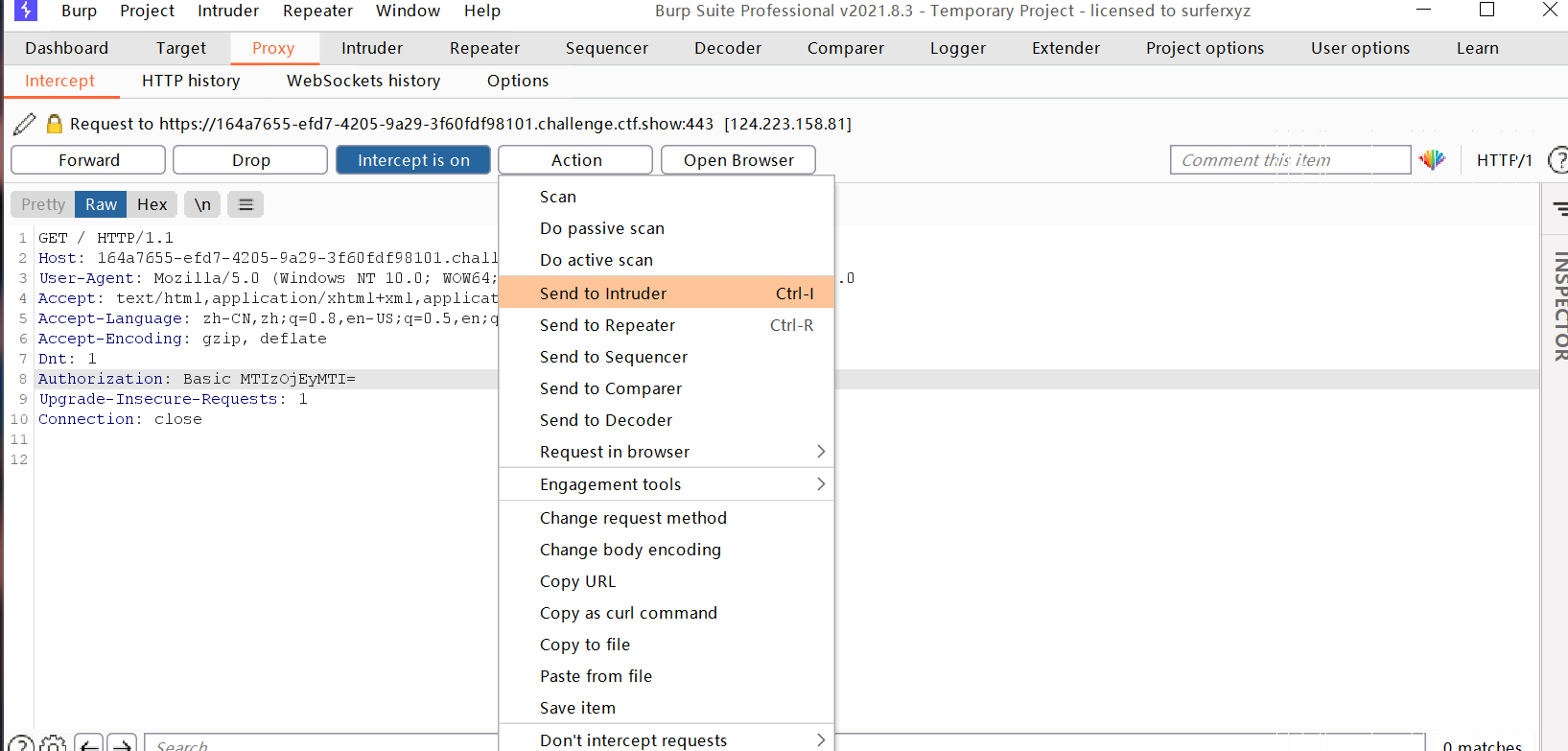Switch to Dashboard tab
Screen dimensions: 1568x751
(x=66, y=48)
